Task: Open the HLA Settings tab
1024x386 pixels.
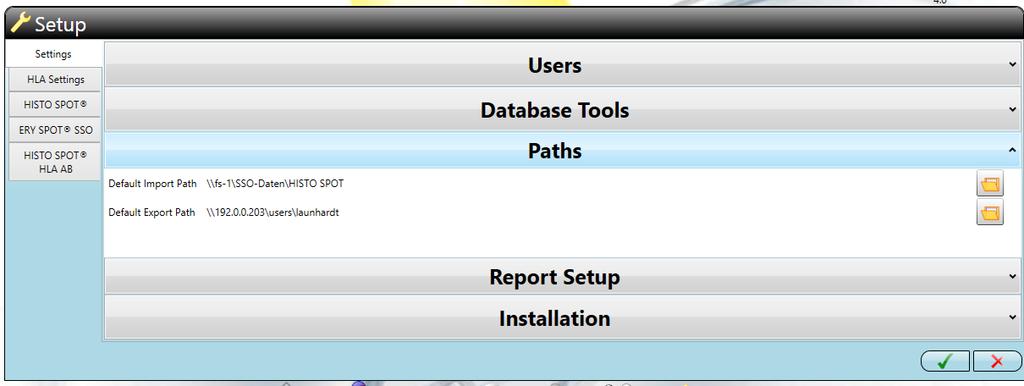Action: click(x=56, y=80)
